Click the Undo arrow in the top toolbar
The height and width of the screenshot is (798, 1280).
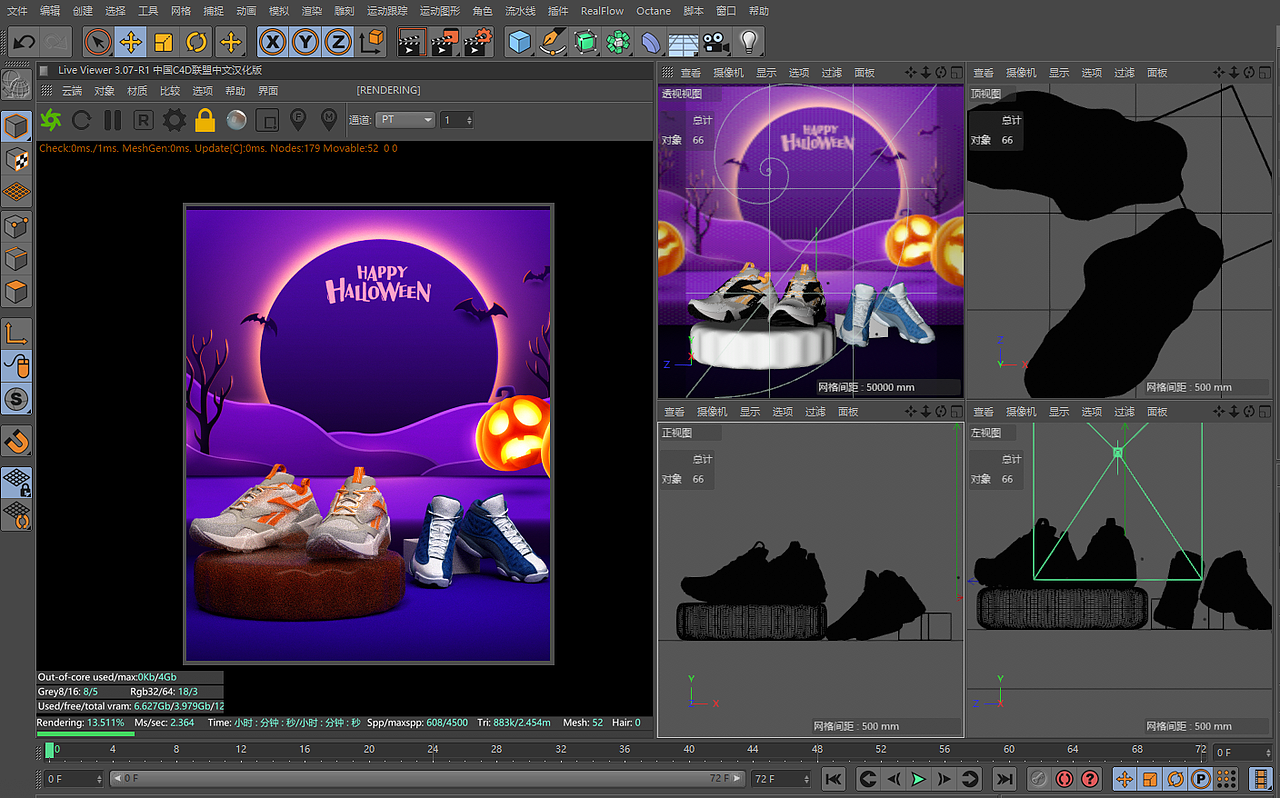(x=24, y=42)
